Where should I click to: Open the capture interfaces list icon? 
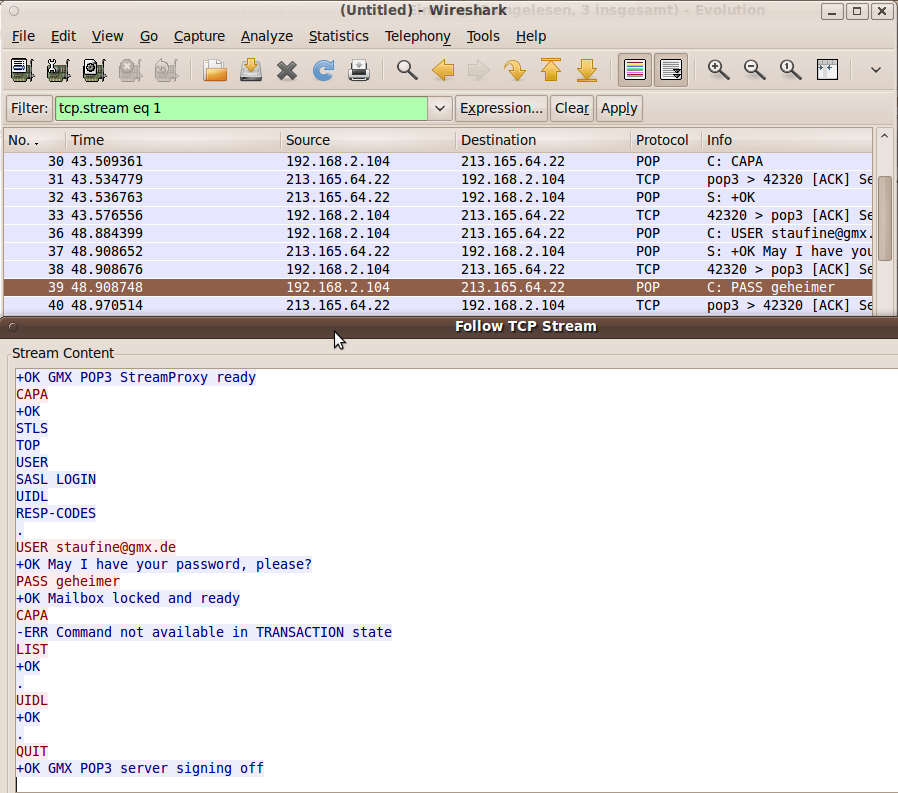click(22, 70)
